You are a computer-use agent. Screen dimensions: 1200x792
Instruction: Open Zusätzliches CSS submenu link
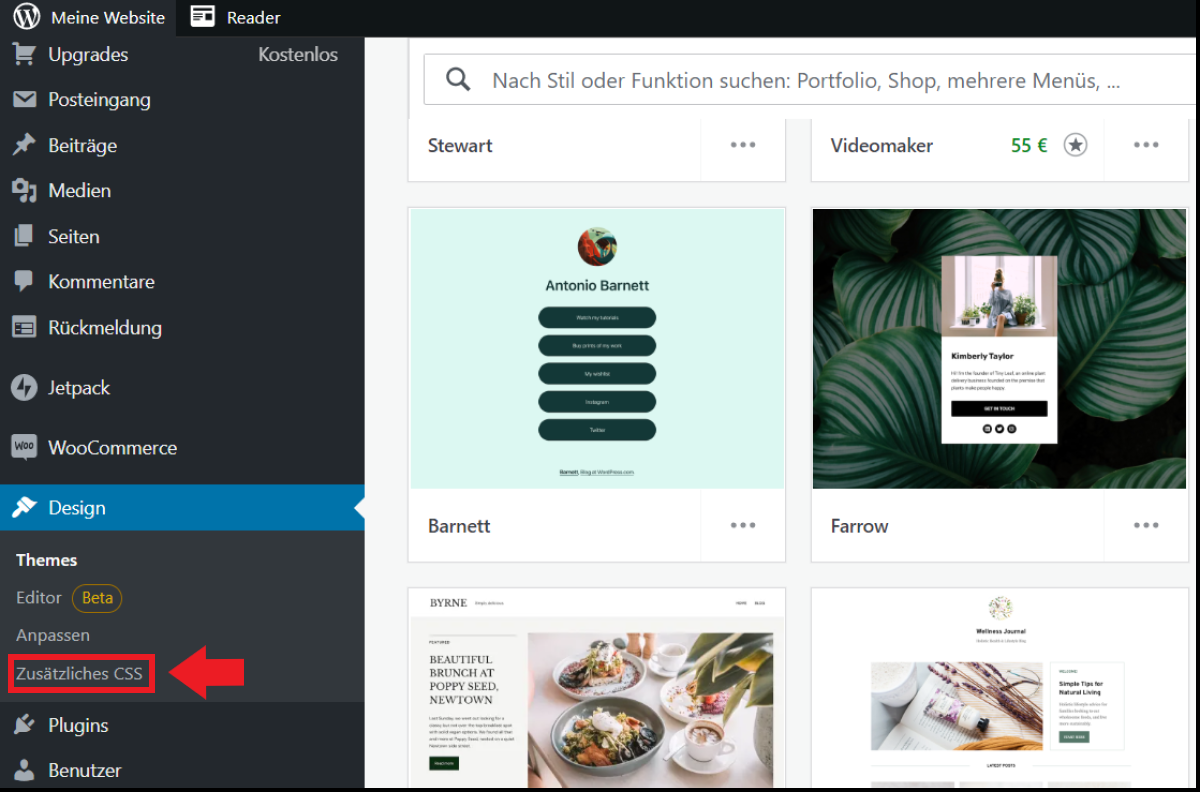[x=80, y=674]
